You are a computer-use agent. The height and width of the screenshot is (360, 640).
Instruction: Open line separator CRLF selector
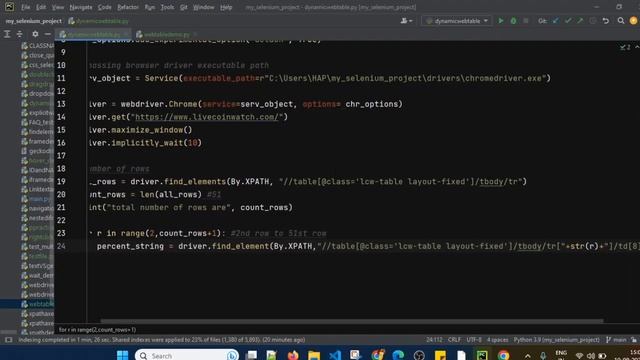[x=454, y=340]
